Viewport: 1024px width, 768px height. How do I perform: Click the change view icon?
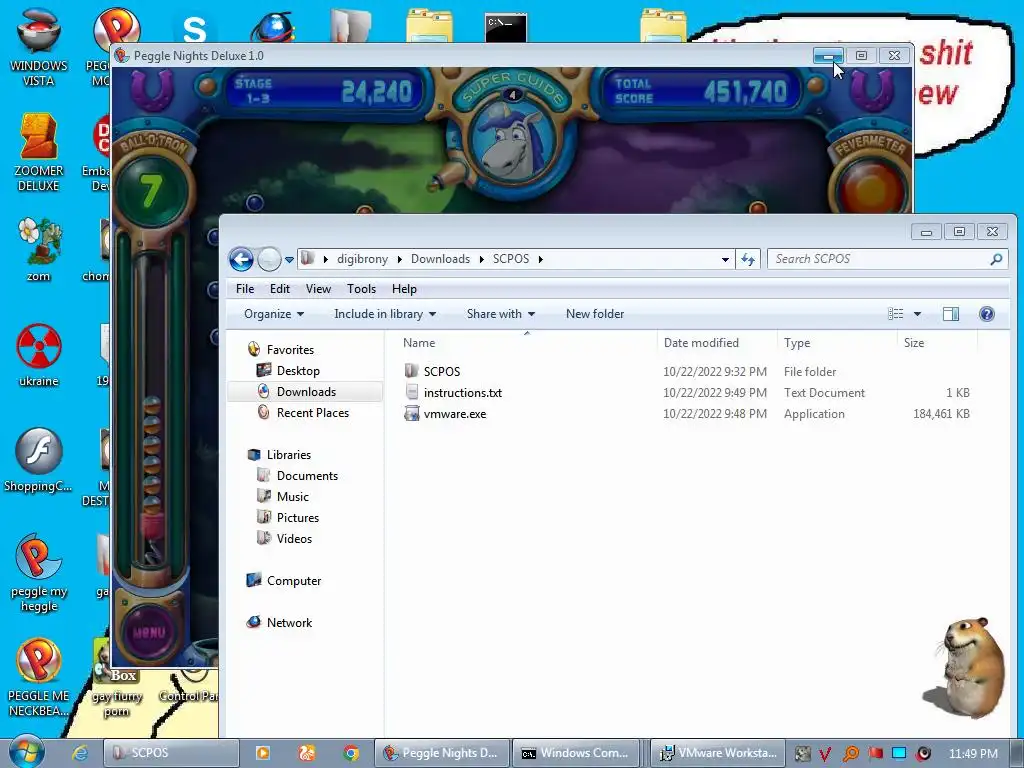pos(895,314)
